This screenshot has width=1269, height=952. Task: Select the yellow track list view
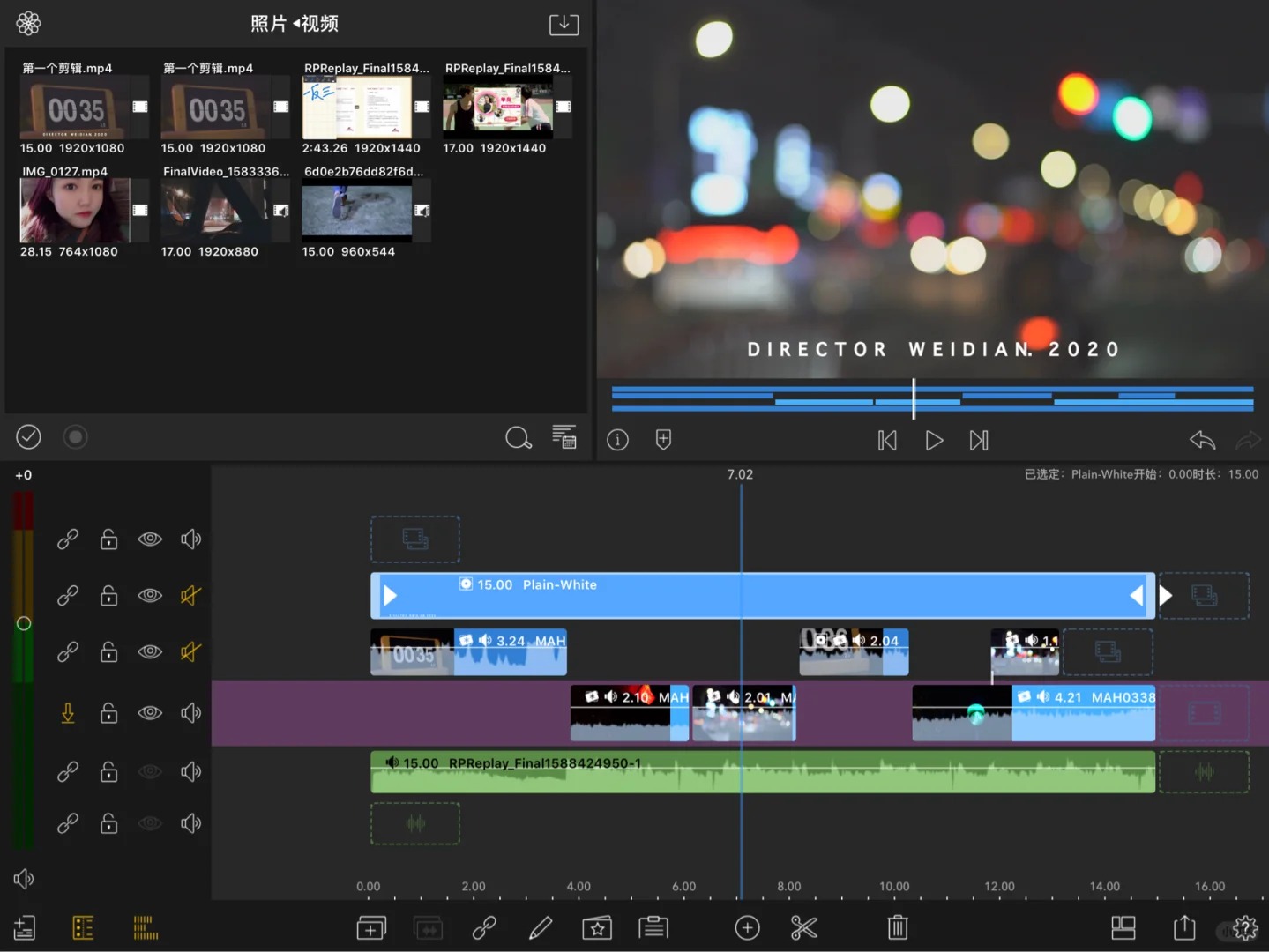[x=83, y=927]
